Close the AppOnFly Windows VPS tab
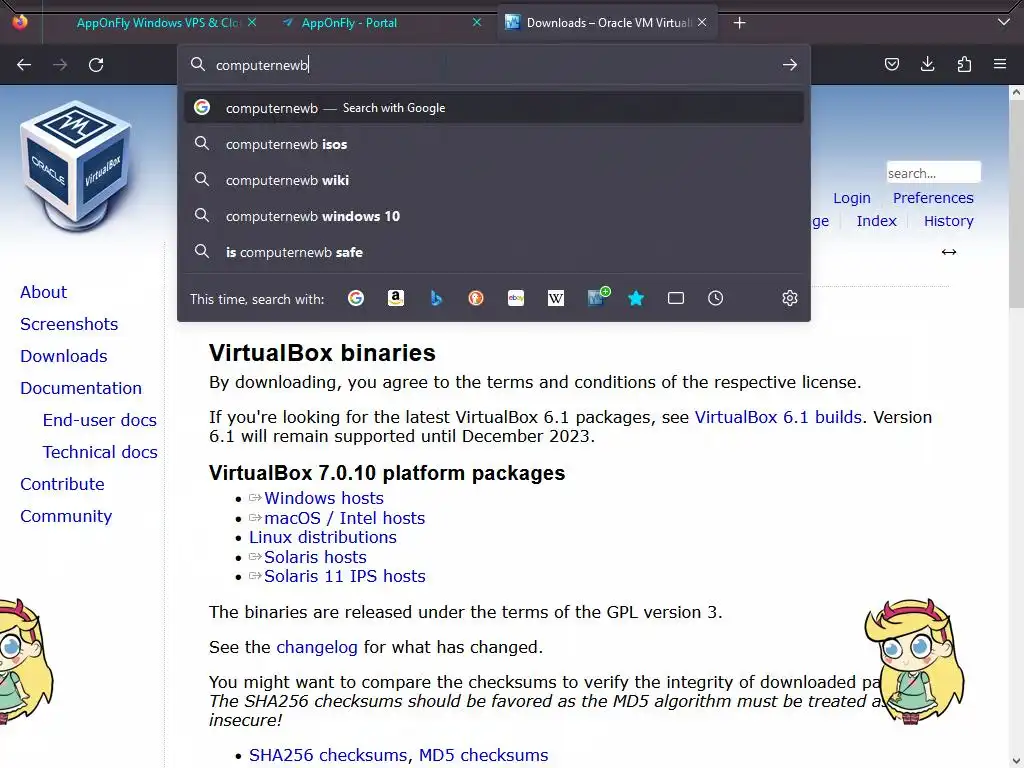 251,22
